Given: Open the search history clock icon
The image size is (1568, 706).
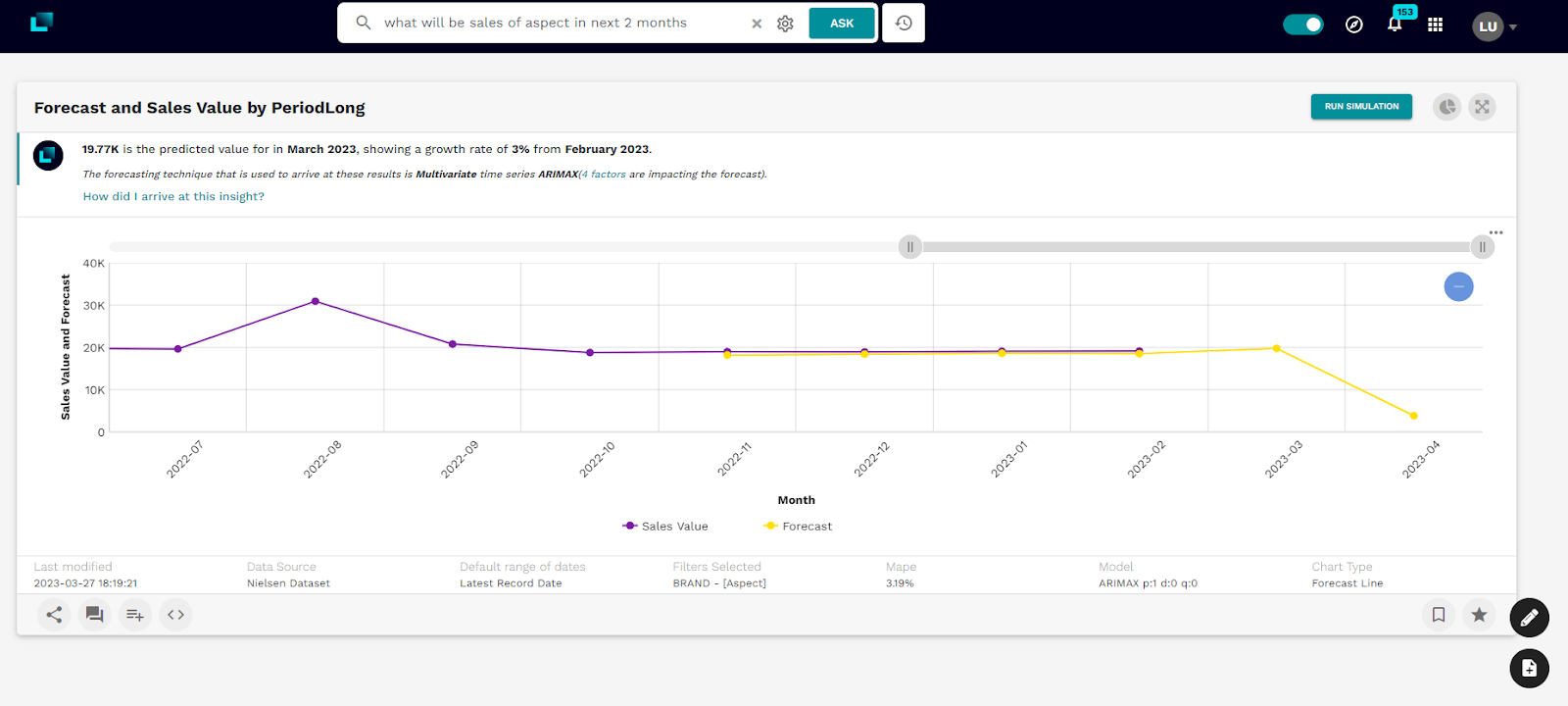Looking at the screenshot, I should 904,23.
